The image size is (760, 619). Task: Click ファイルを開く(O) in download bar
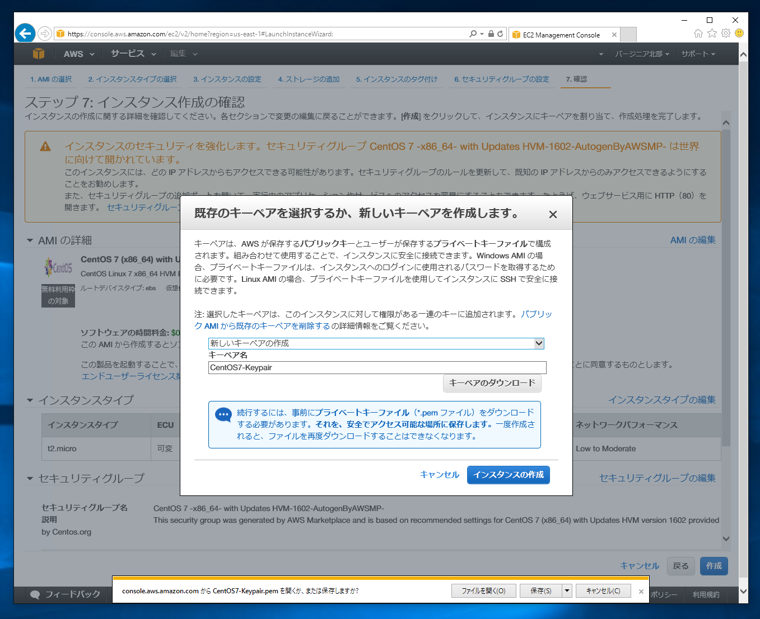point(483,591)
